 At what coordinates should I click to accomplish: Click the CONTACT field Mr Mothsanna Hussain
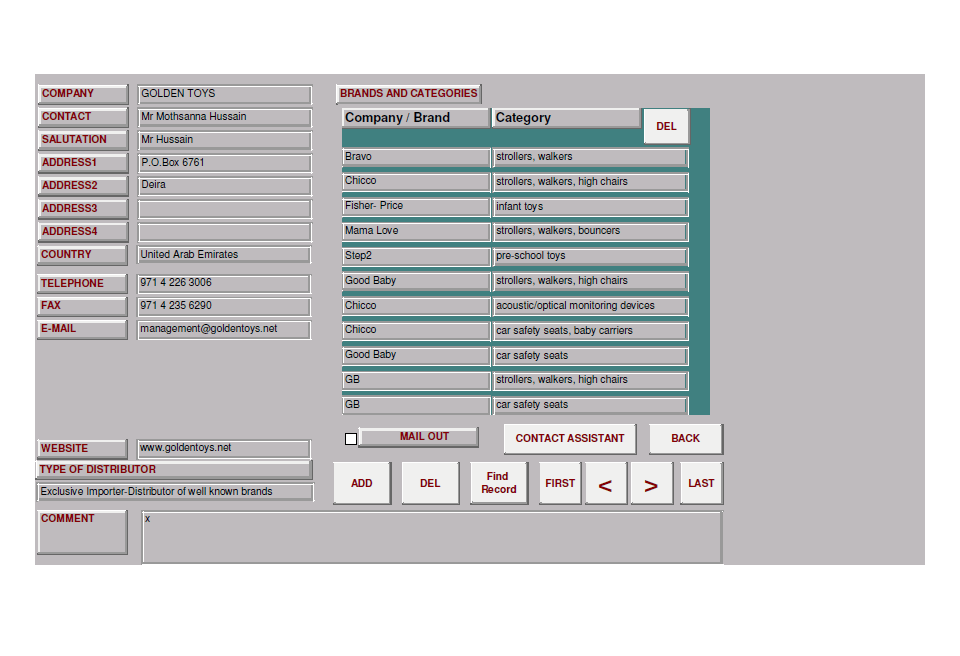(225, 117)
